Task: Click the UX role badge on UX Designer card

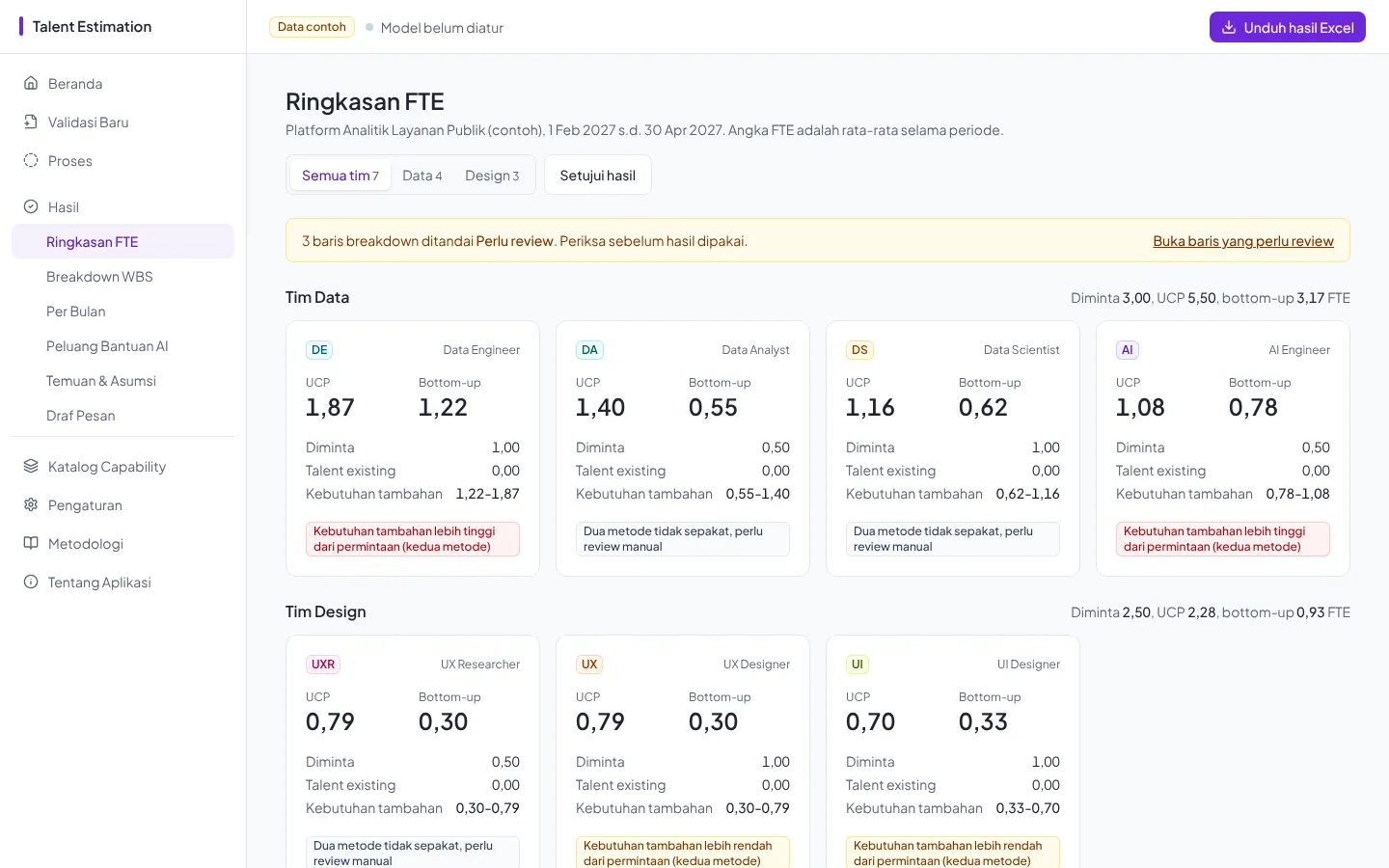Action: click(589, 665)
